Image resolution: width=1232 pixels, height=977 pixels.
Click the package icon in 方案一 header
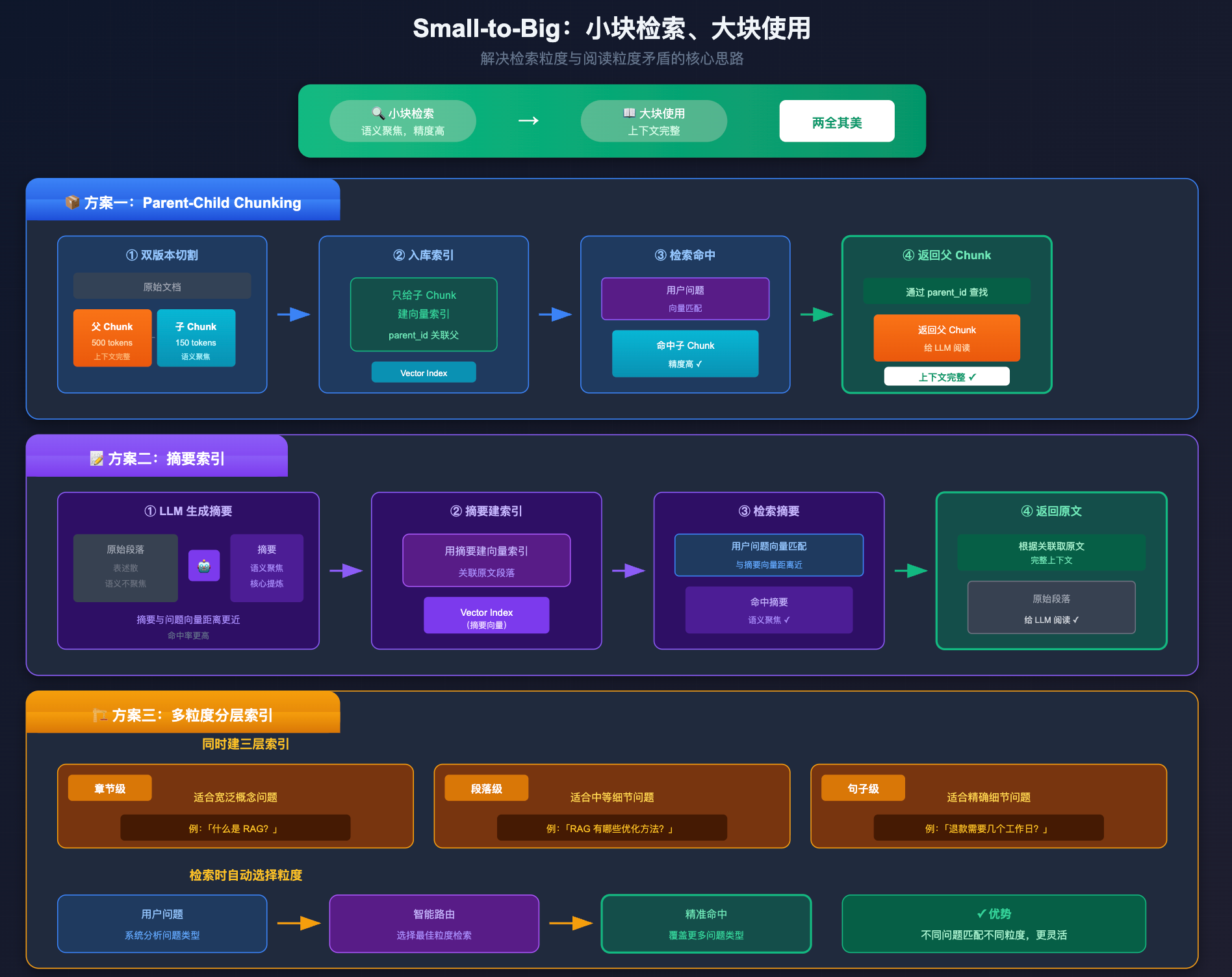tap(72, 202)
